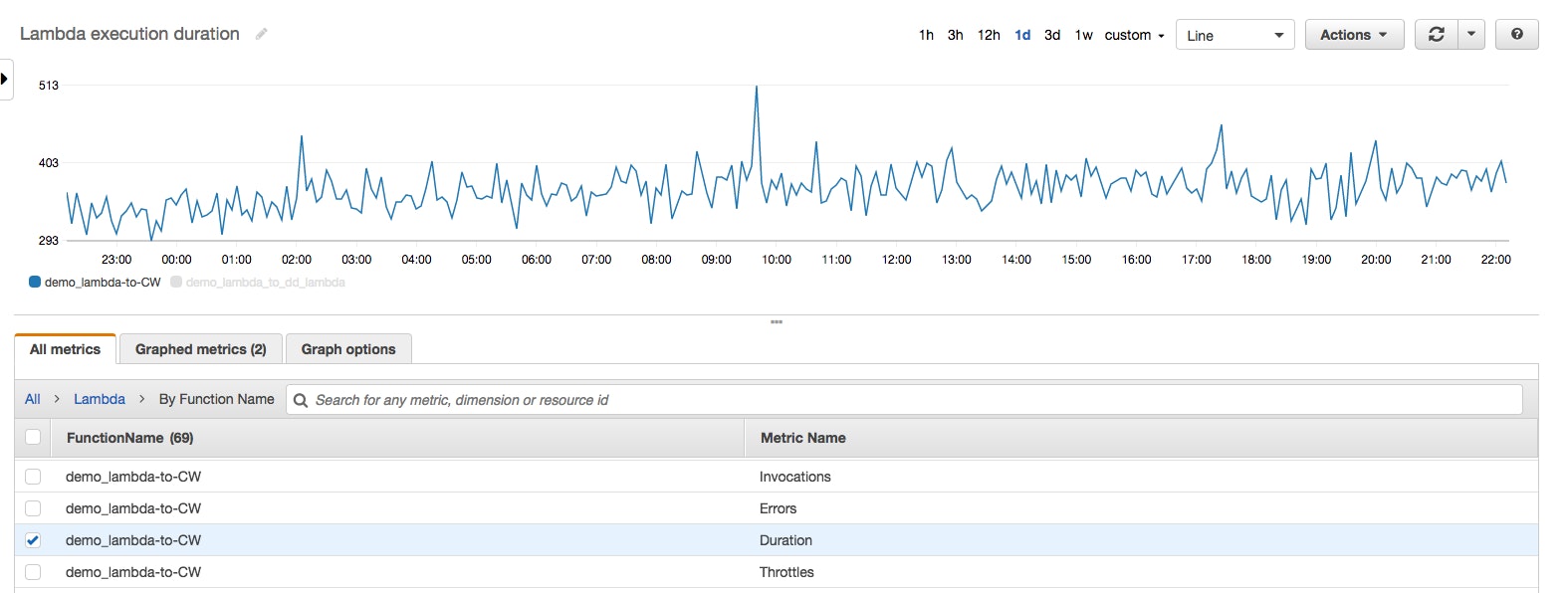The image size is (1568, 593).
Task: Open the Line graph type dropdown
Action: [1234, 35]
